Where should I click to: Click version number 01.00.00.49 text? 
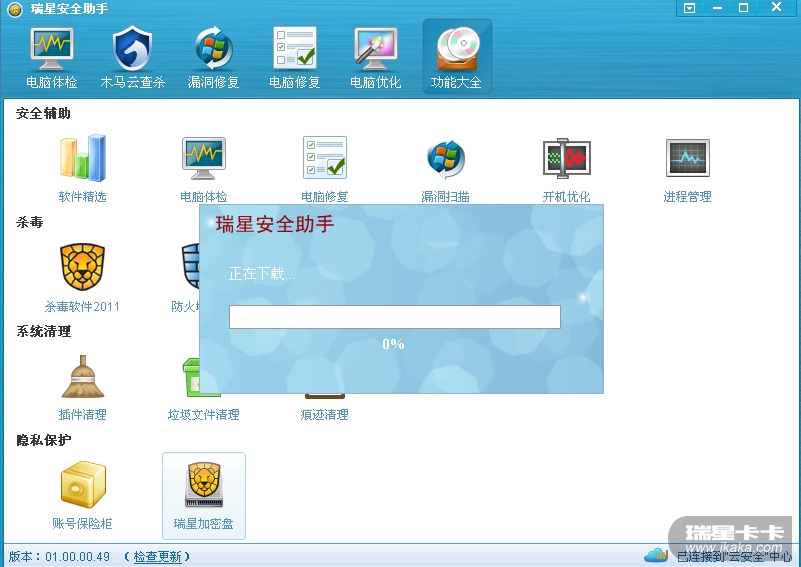tap(78, 557)
